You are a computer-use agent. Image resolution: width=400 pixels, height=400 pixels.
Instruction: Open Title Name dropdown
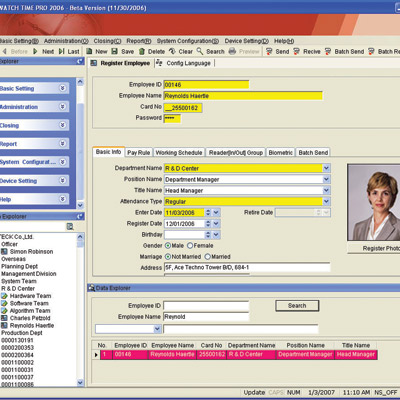(326, 190)
